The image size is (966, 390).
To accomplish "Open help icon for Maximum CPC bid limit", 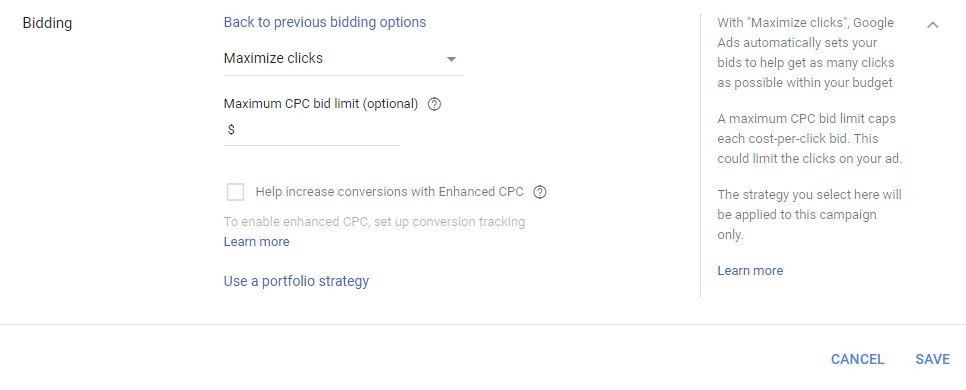I will pyautogui.click(x=434, y=104).
